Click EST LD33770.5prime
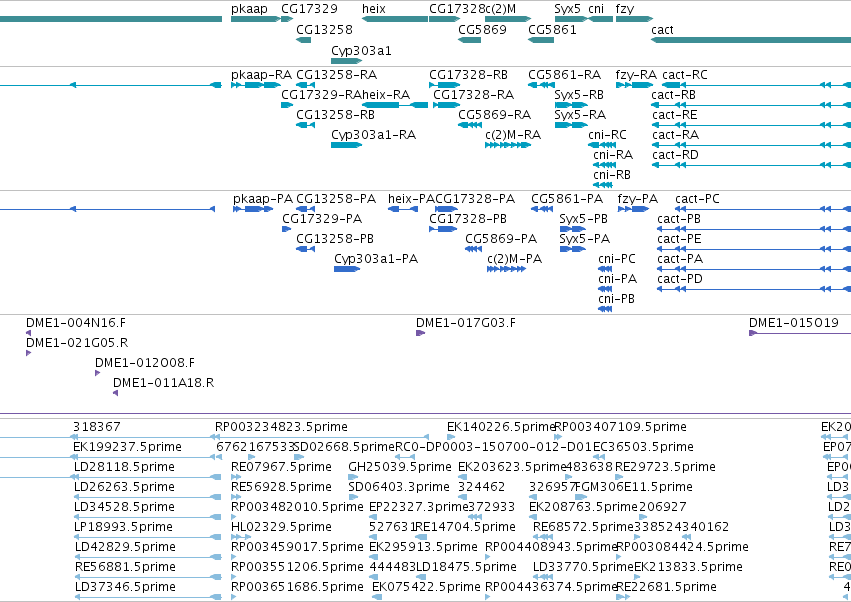Screen dimensions: 851x602 click(x=543, y=577)
